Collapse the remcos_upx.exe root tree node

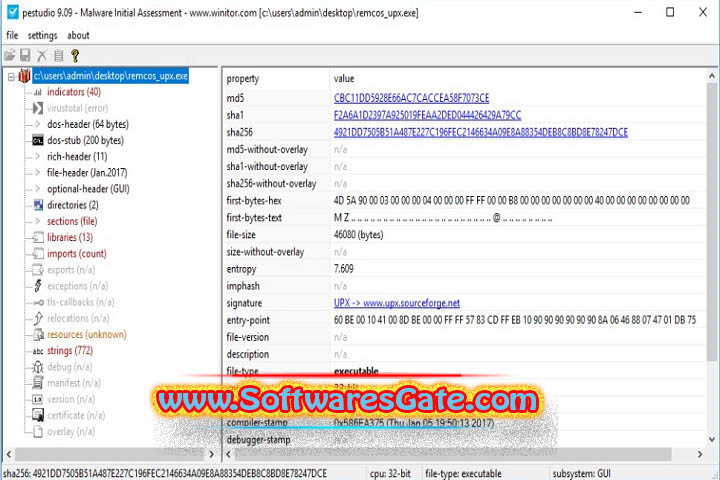pyautogui.click(x=11, y=76)
